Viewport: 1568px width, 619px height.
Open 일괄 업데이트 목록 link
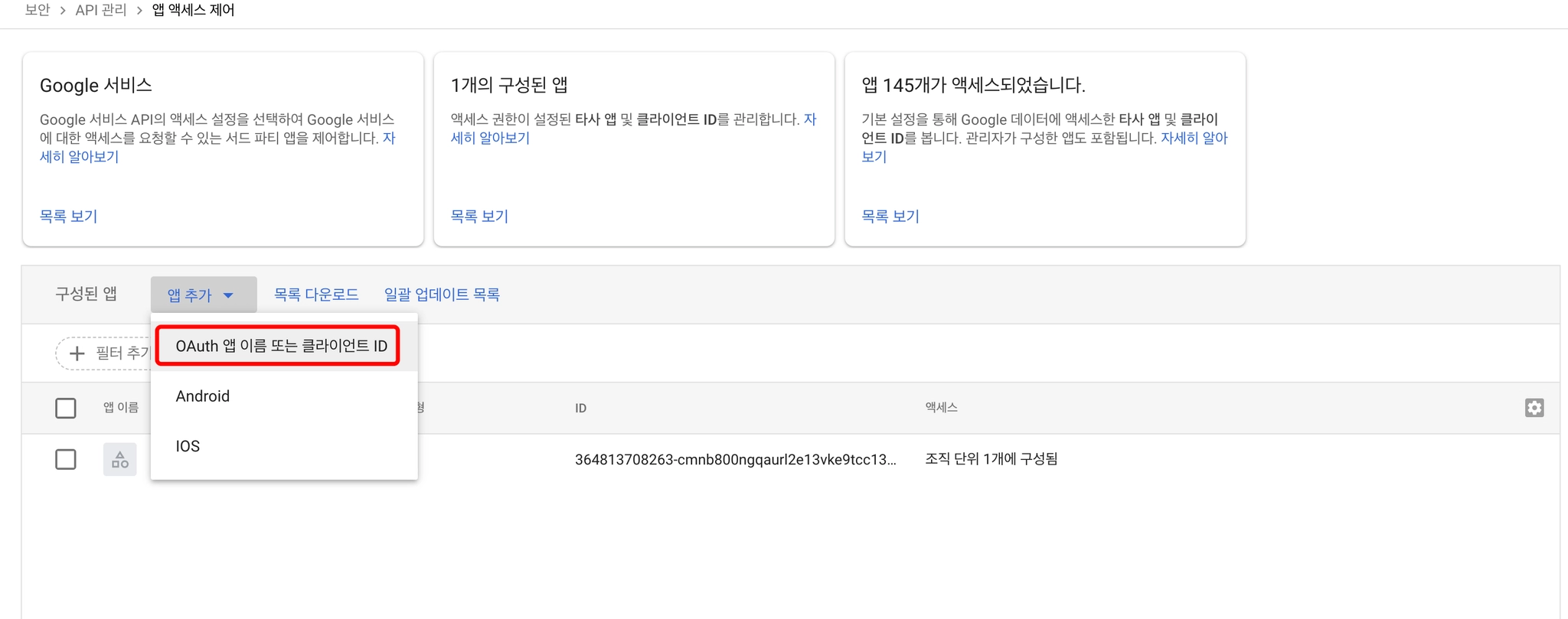(442, 295)
